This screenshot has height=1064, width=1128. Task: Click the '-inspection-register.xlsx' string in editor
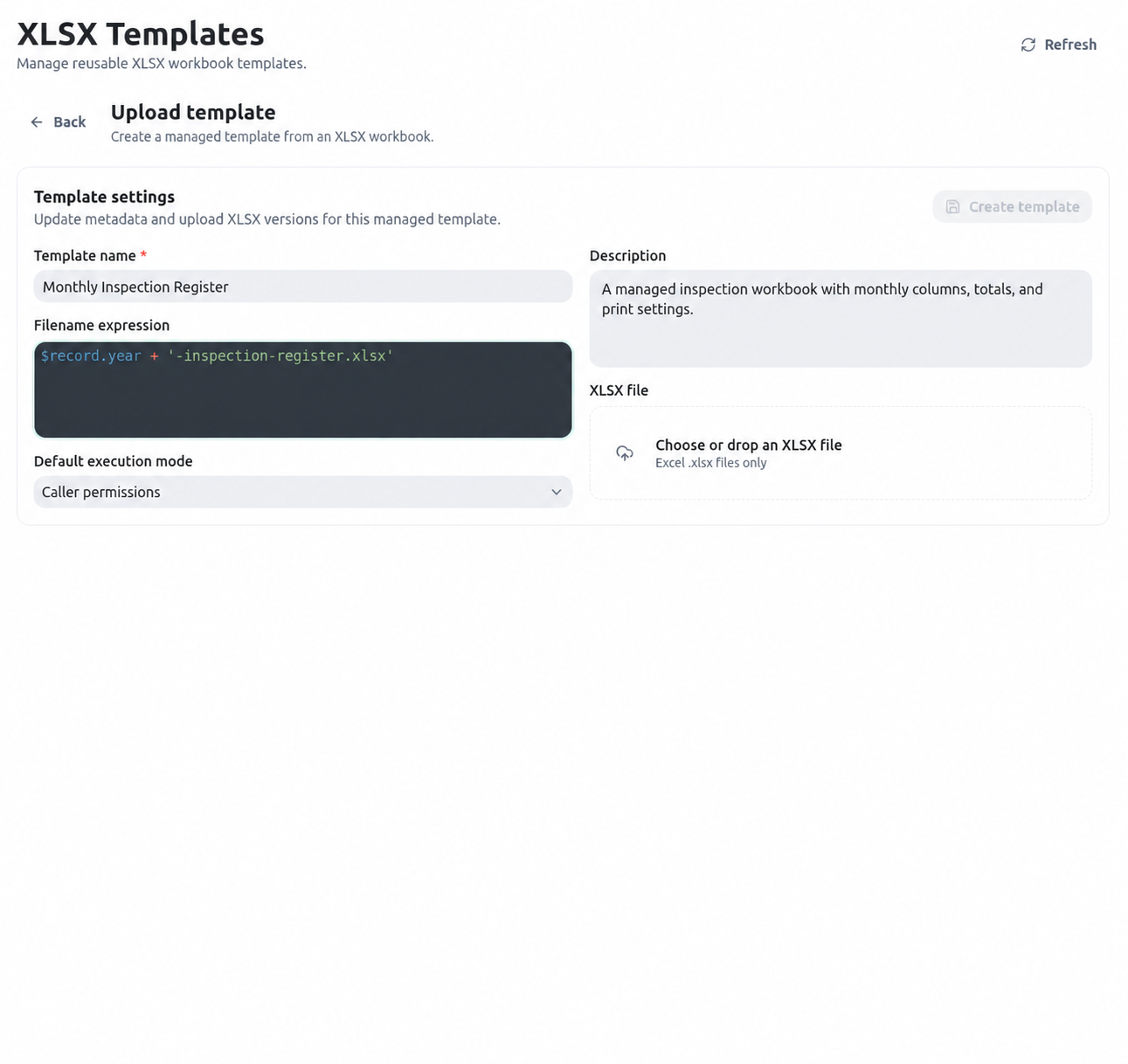(280, 356)
